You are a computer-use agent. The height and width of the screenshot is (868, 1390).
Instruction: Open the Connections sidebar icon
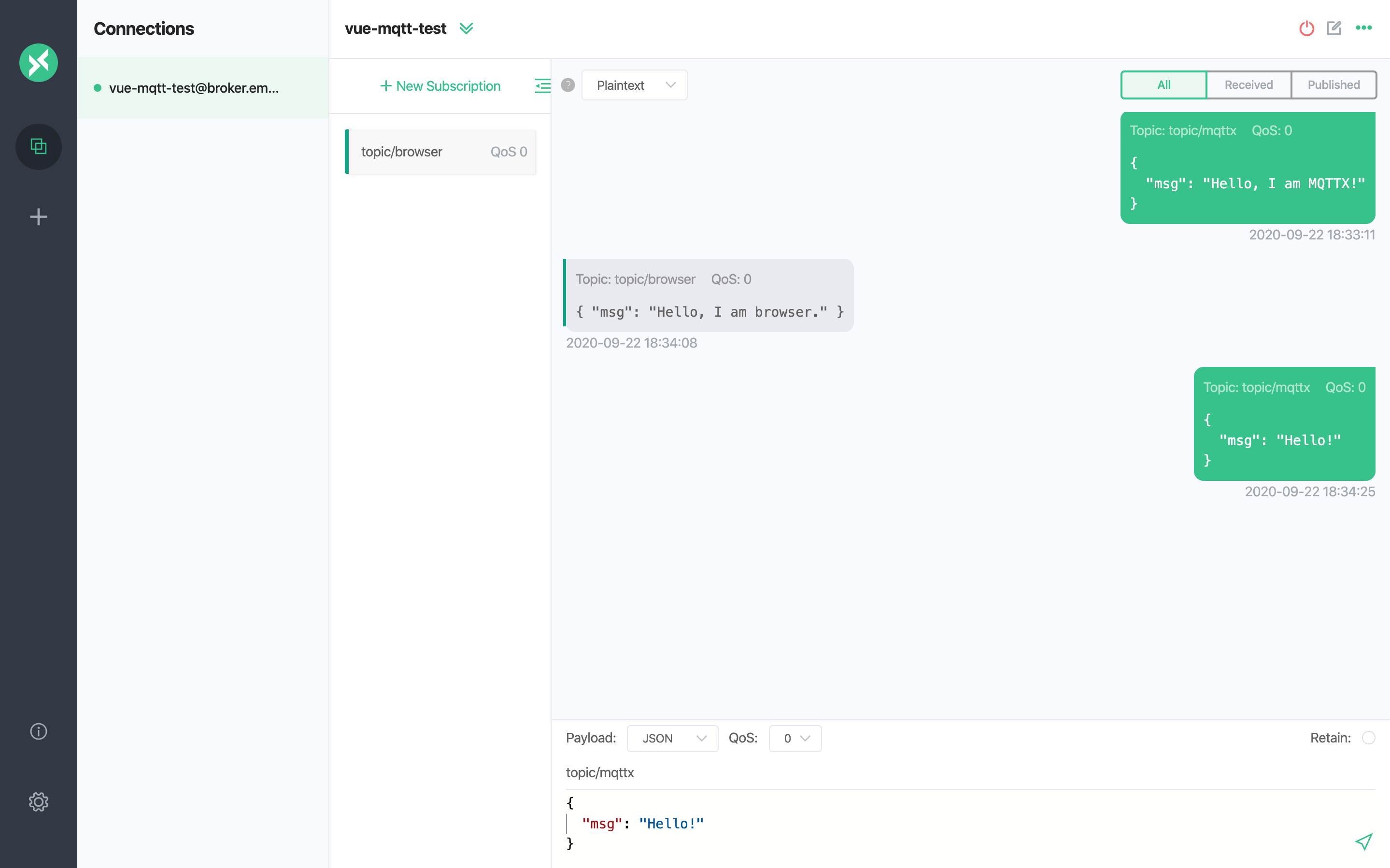(39, 146)
